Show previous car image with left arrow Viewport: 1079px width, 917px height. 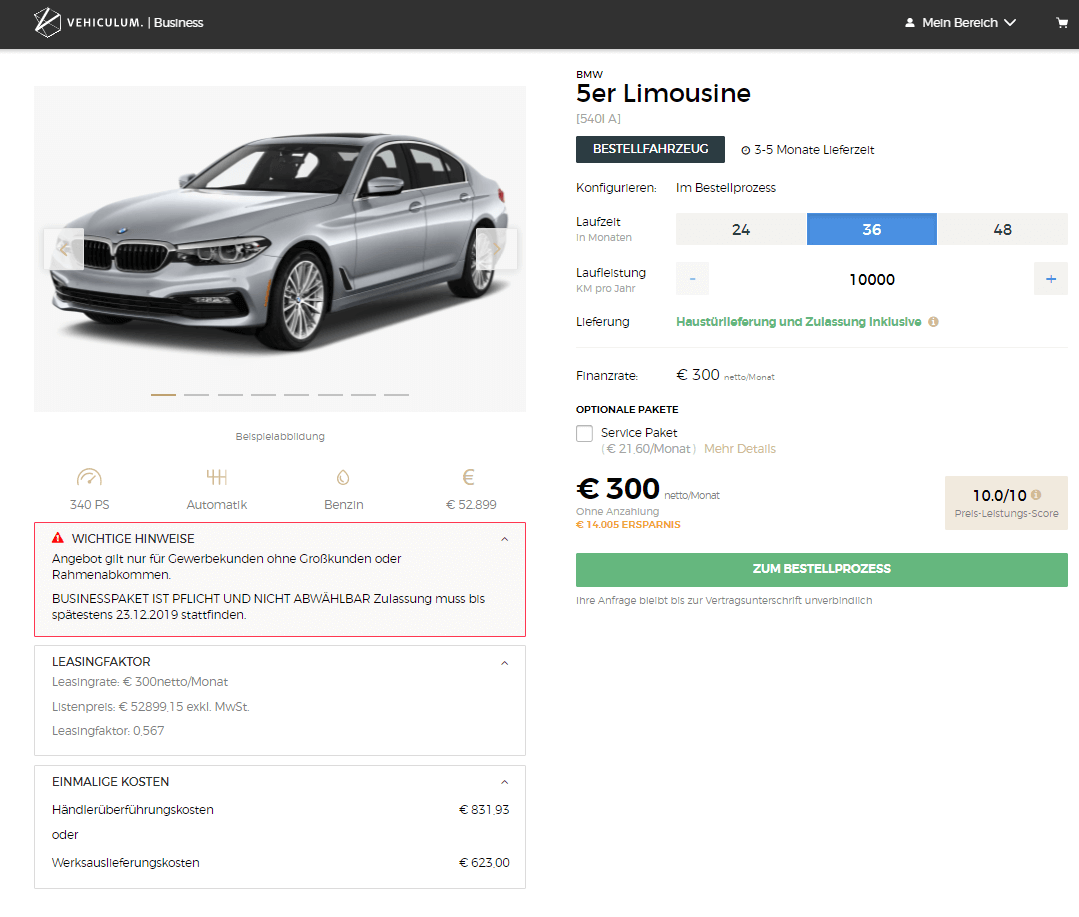64,249
